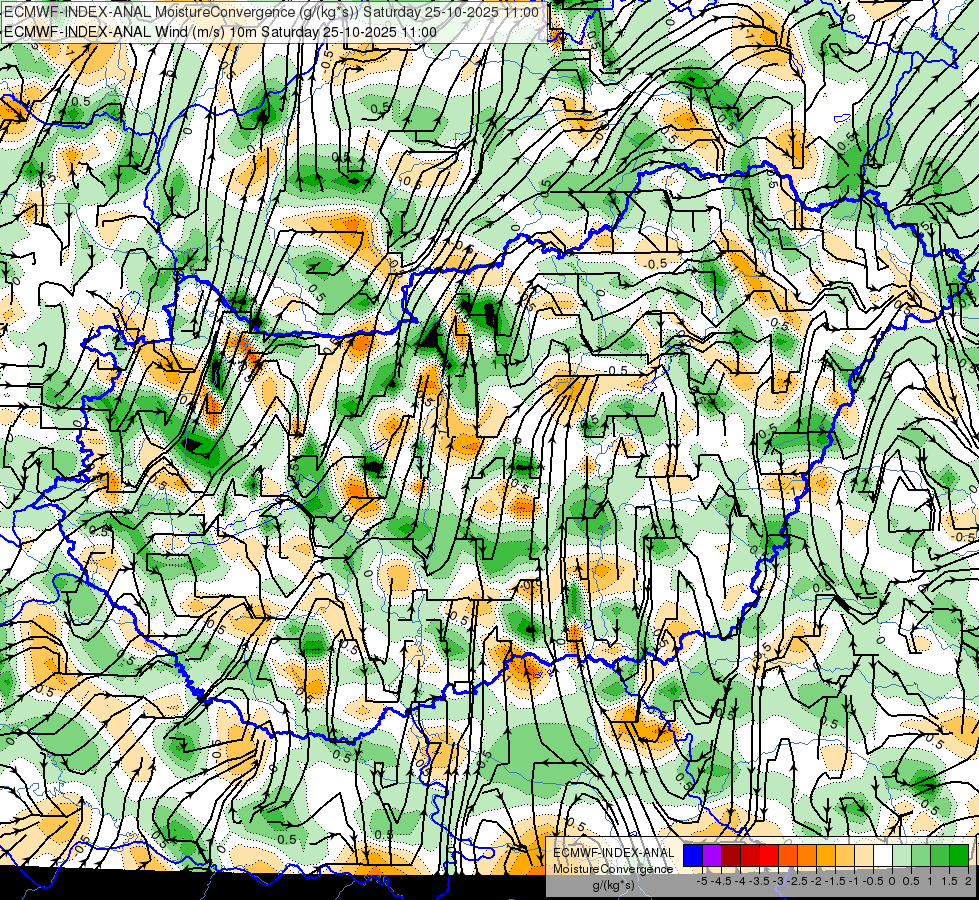Select the dark red swatch between -4.5 and -4
The width and height of the screenshot is (979, 900).
[x=731, y=856]
